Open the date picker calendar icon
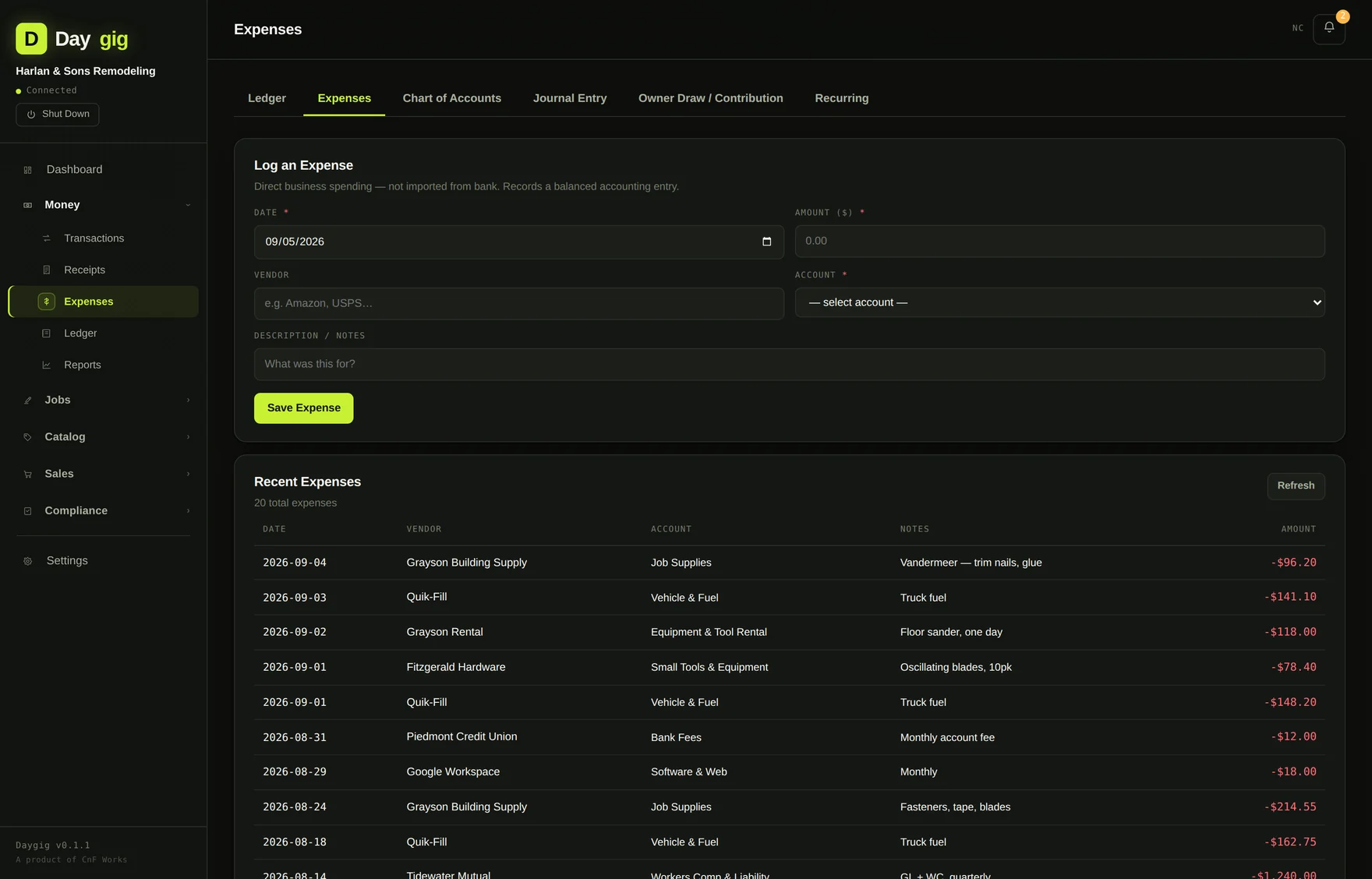1372x879 pixels. pyautogui.click(x=766, y=242)
